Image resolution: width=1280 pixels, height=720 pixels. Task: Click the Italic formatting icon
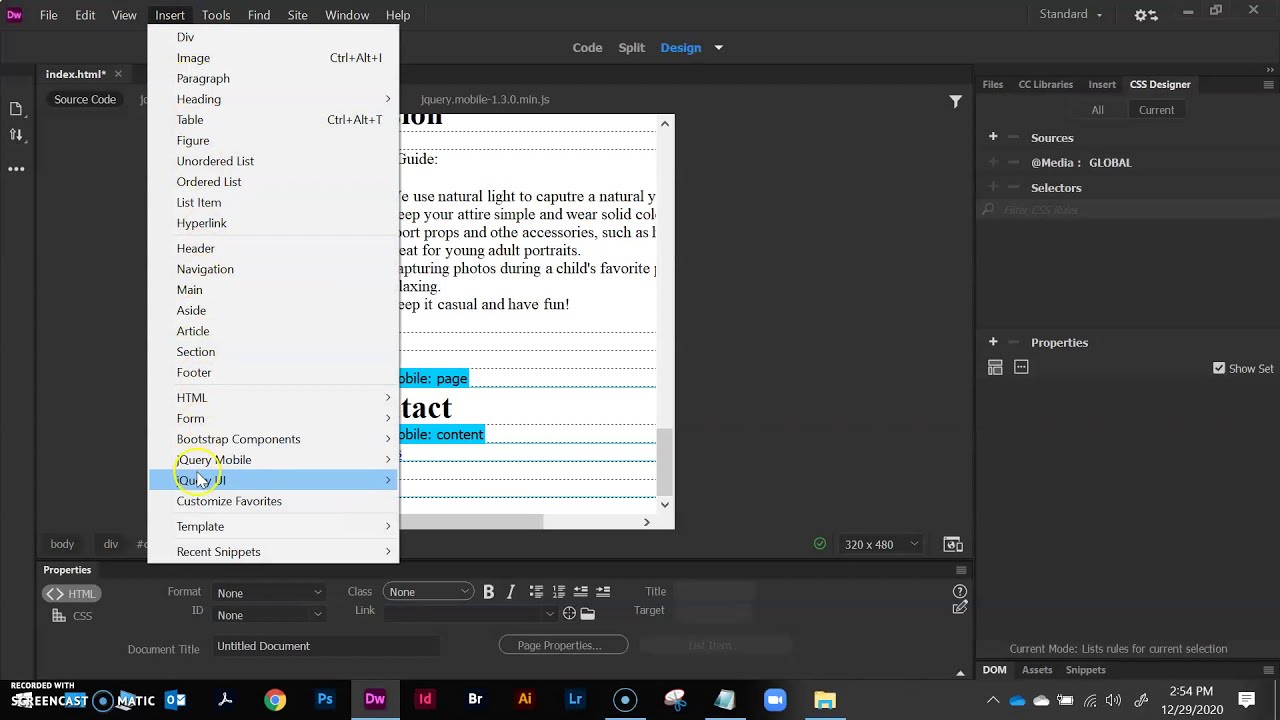511,592
